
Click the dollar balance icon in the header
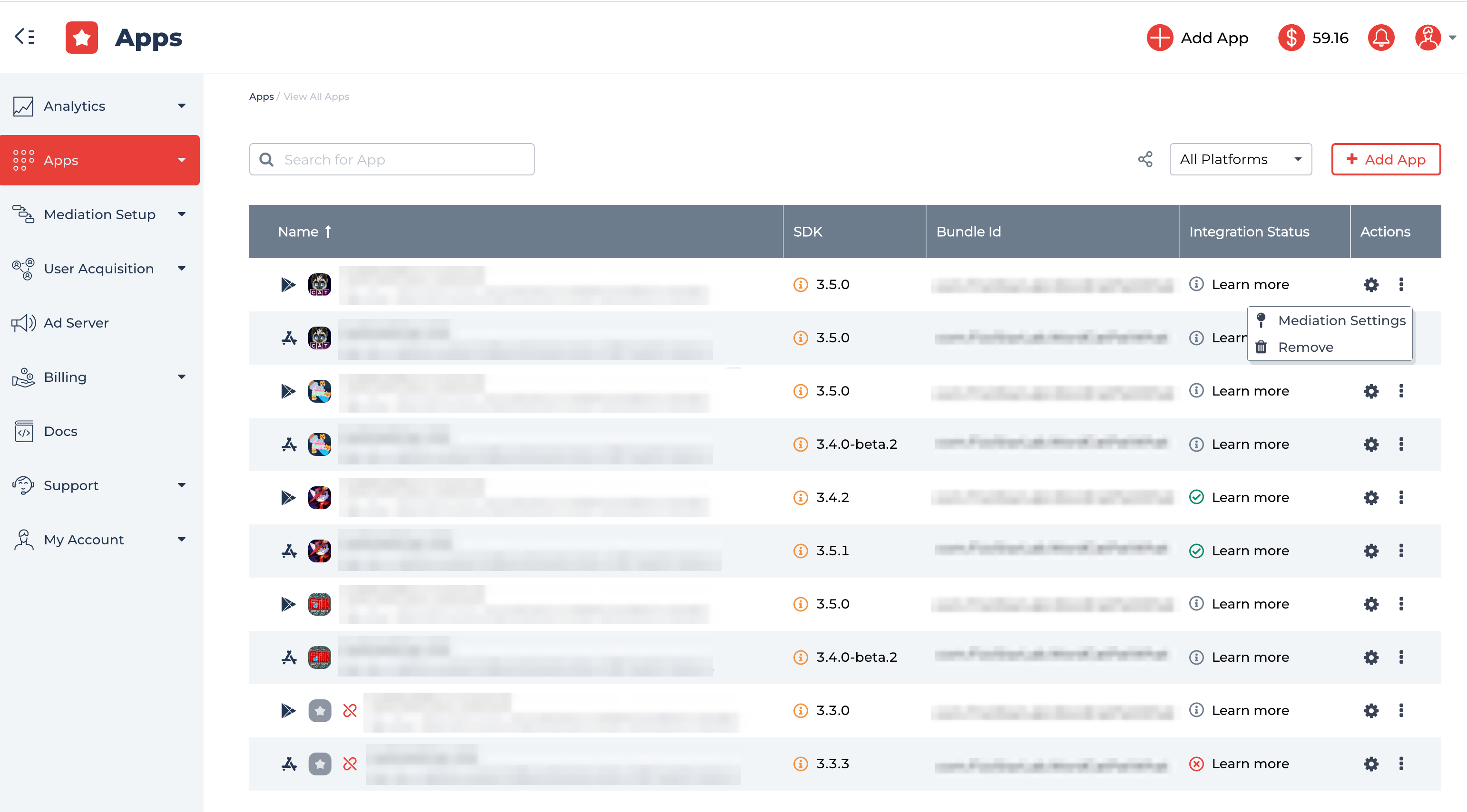(x=1291, y=38)
